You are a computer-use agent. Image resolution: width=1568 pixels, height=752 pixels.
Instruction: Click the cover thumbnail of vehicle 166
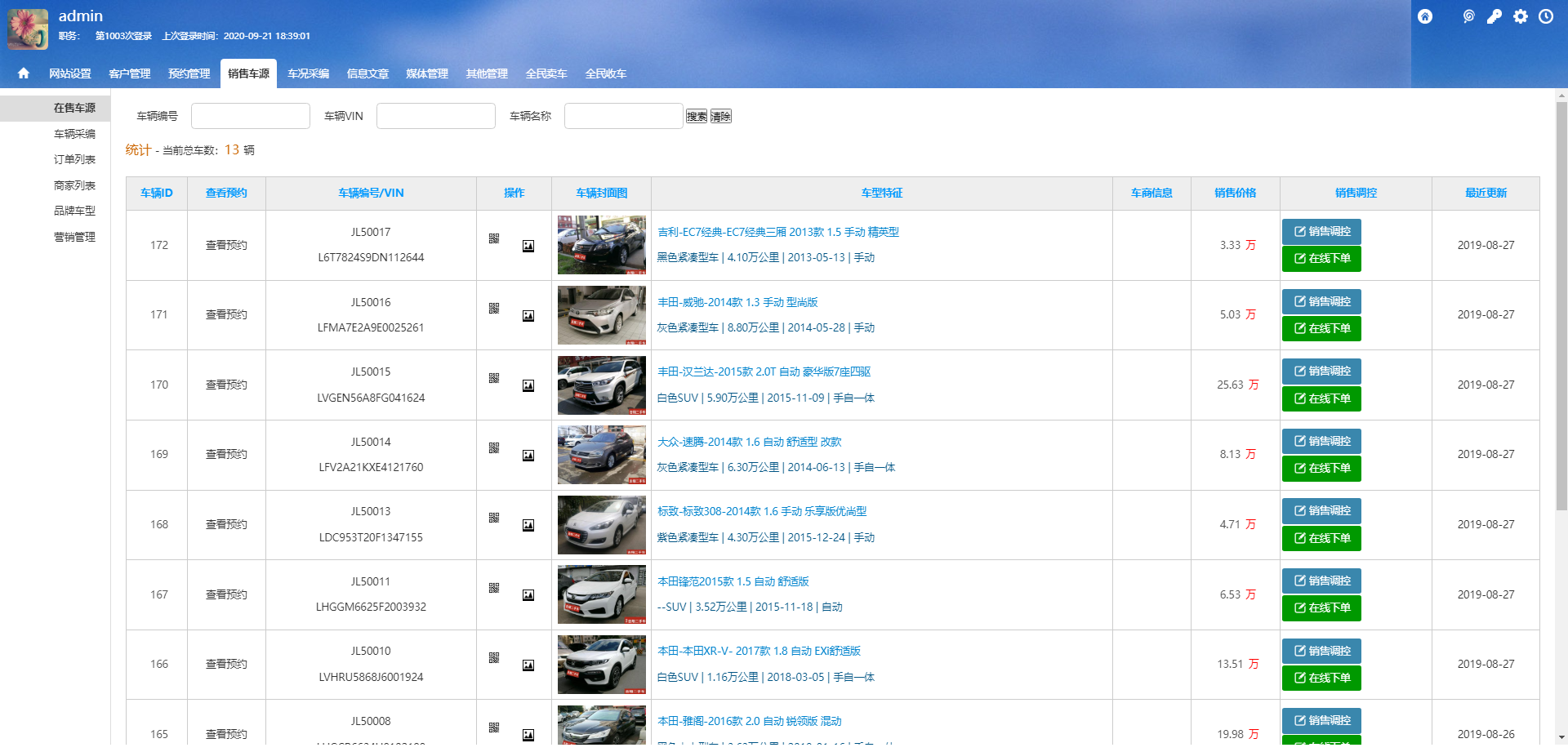pyautogui.click(x=602, y=665)
